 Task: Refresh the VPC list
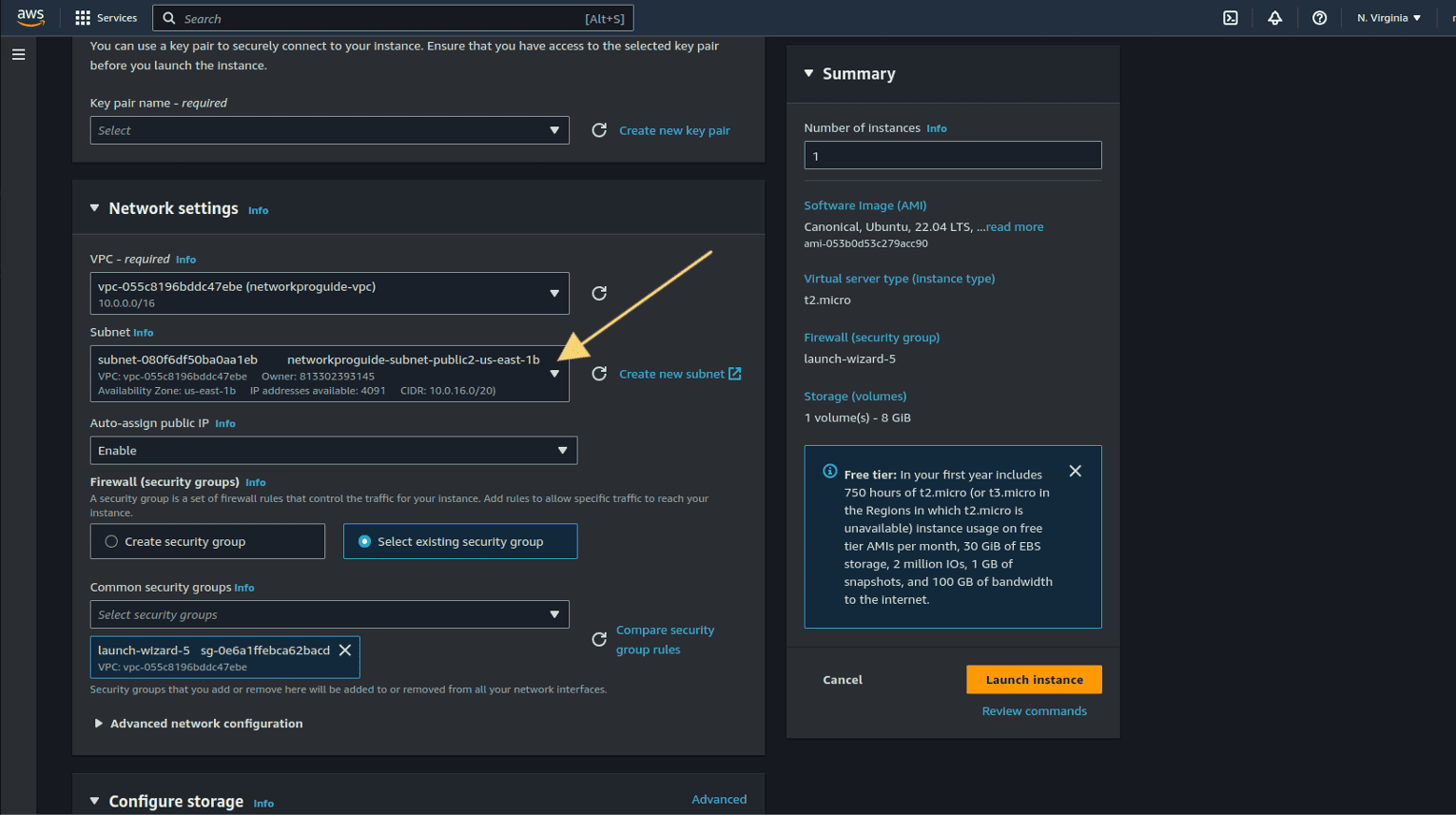599,293
